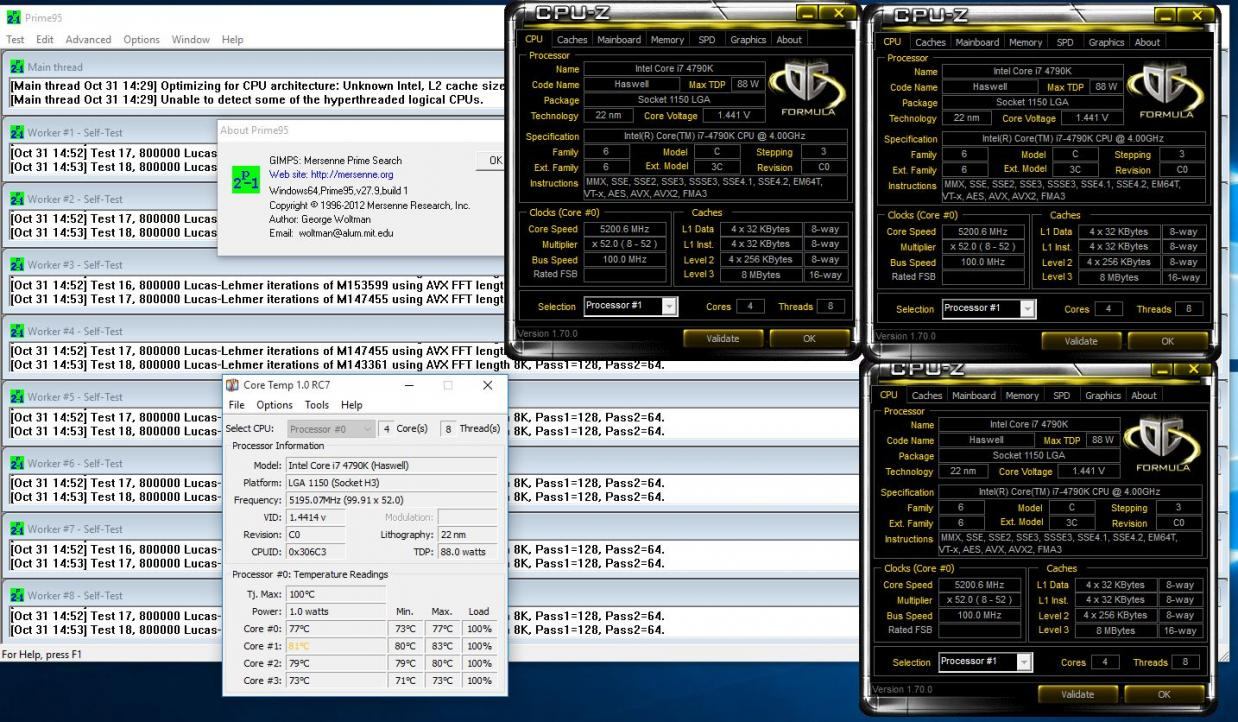Viewport: 1238px width, 722px height.
Task: Click the Worker #2 Self-Test window icon
Action: click(17, 199)
